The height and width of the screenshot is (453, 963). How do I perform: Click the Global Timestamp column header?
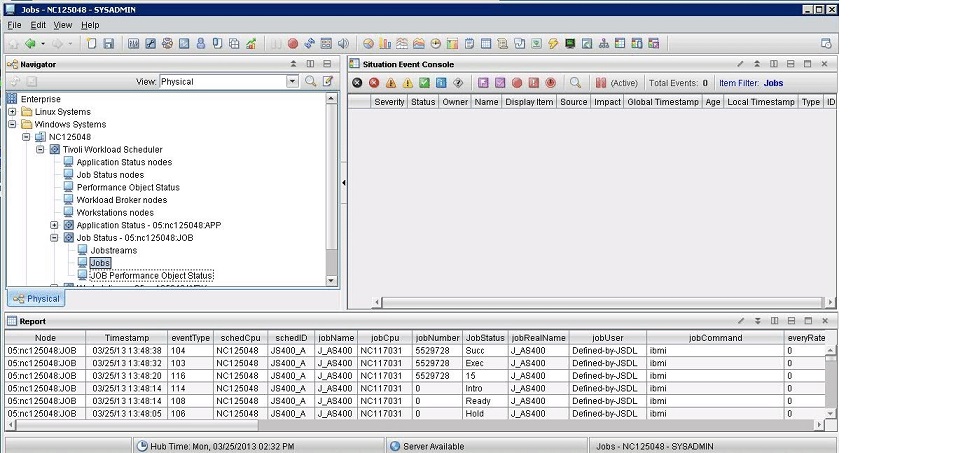click(x=663, y=102)
